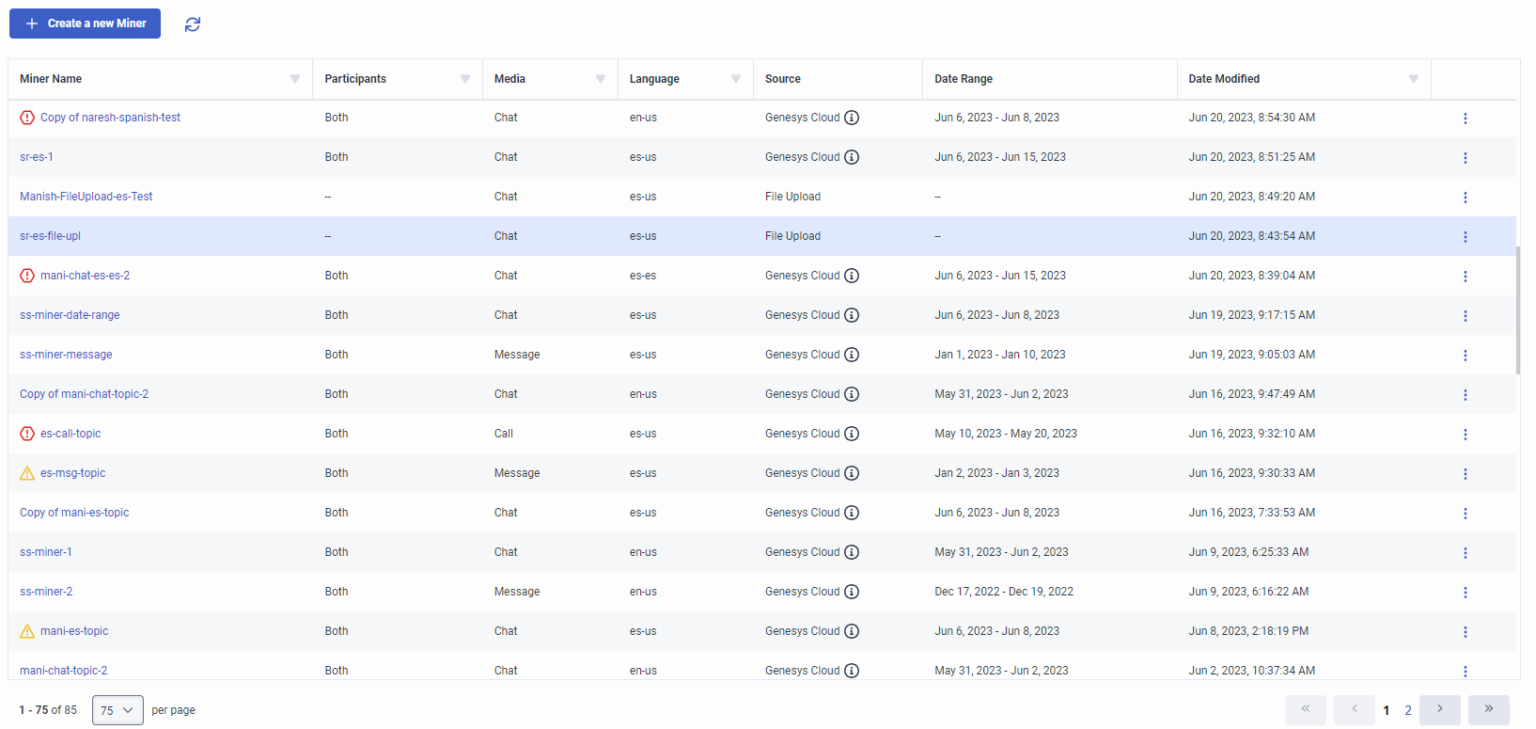Click error icon next to mani-chat-es-es-2

27,275
